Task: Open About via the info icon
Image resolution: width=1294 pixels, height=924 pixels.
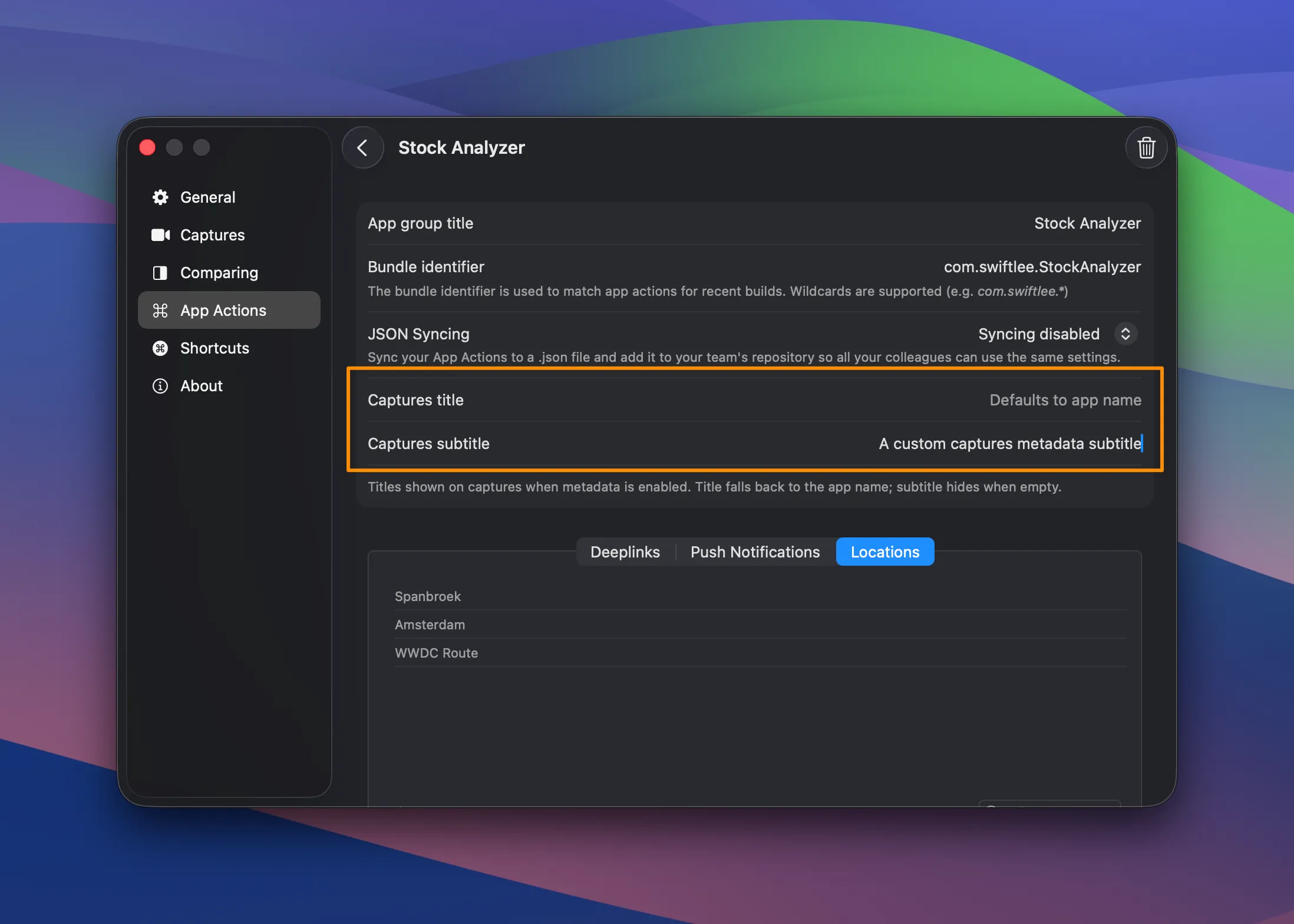Action: (160, 385)
